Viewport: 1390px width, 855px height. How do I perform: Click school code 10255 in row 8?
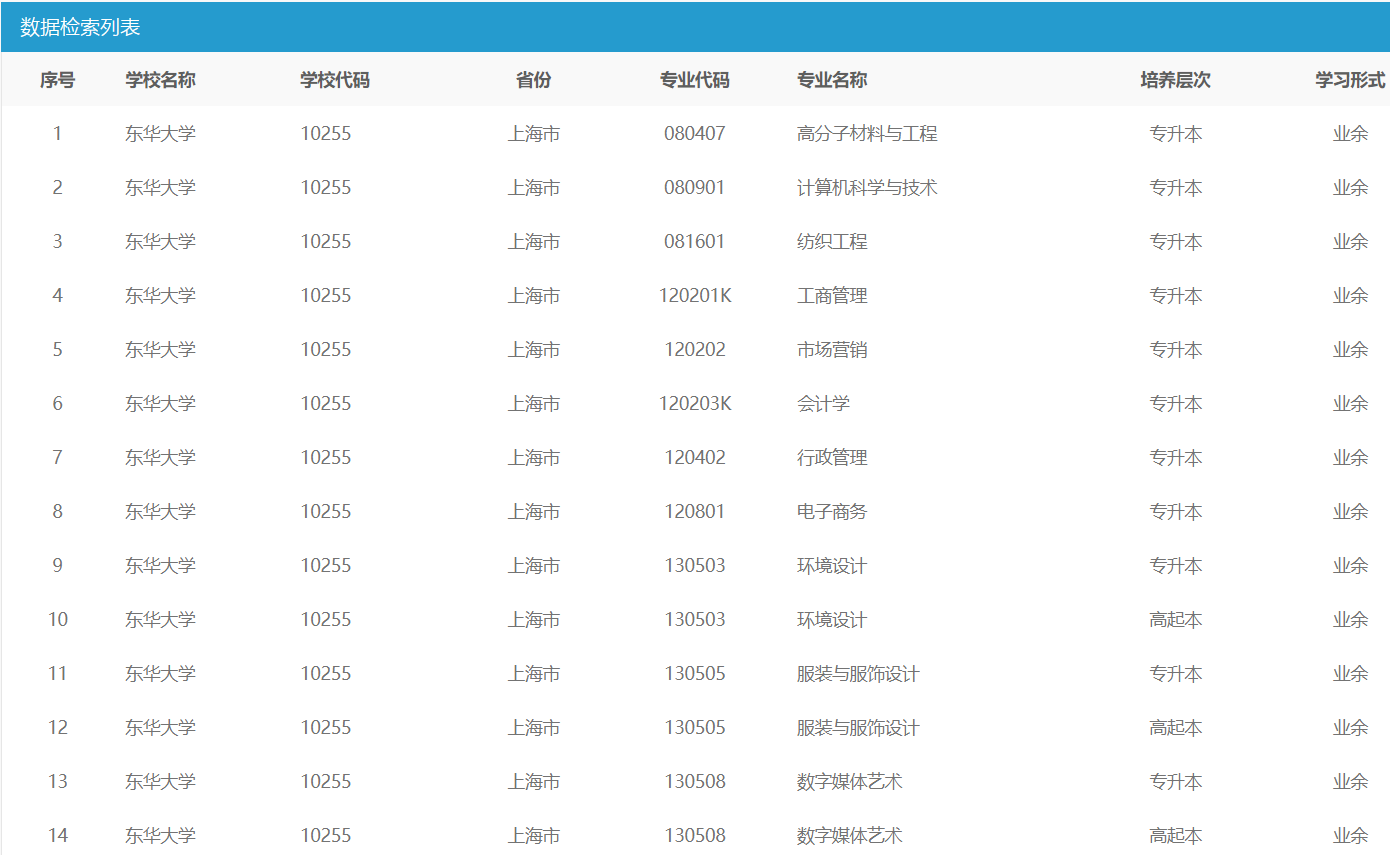(x=326, y=512)
